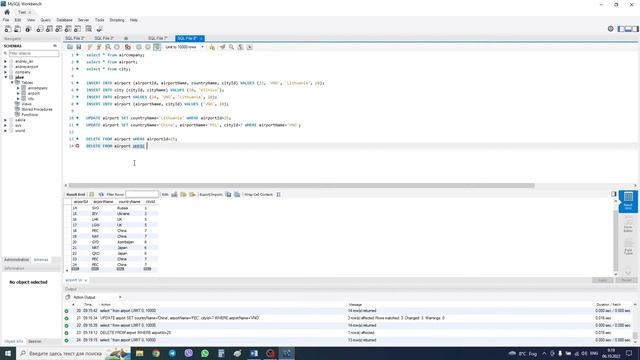Viewport: 640px width, 360px height.
Task: Create a new table icon
Action: 49,29
